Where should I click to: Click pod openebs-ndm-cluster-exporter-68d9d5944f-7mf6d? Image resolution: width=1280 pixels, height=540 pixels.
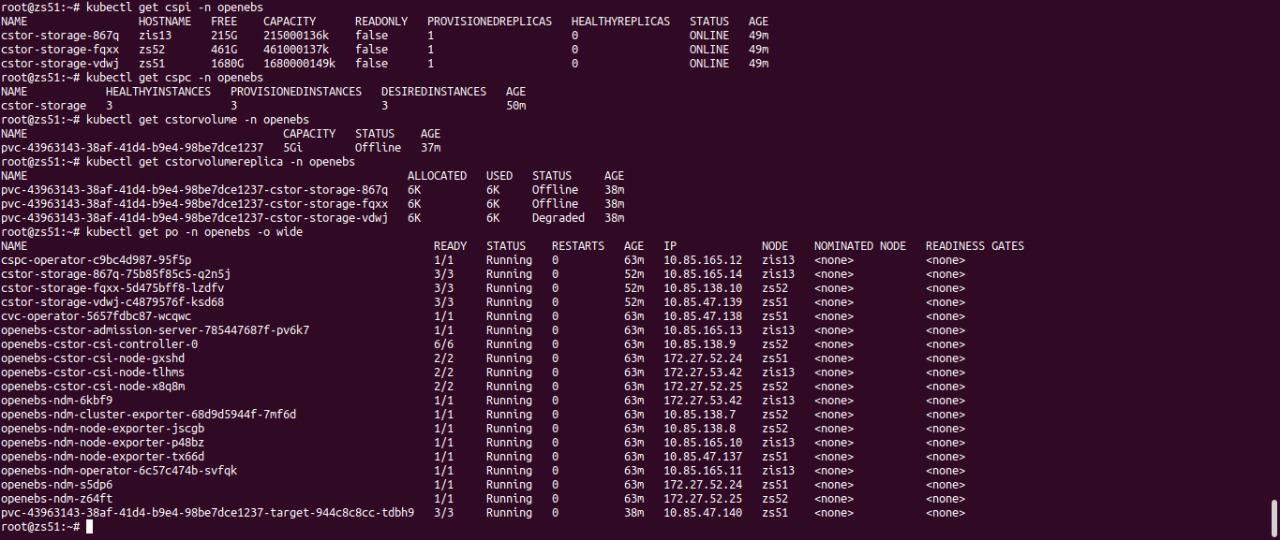point(149,413)
